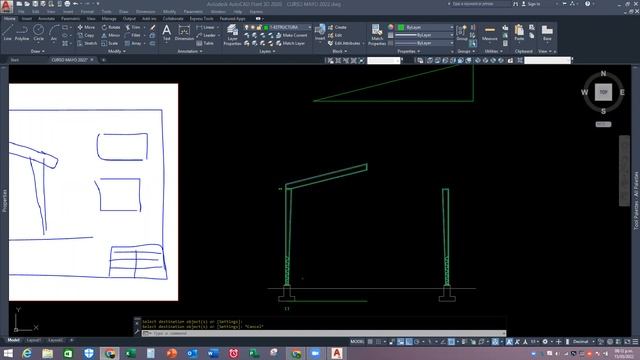Toggle object snap in status bar
This screenshot has height=360, width=640.
[x=451, y=342]
